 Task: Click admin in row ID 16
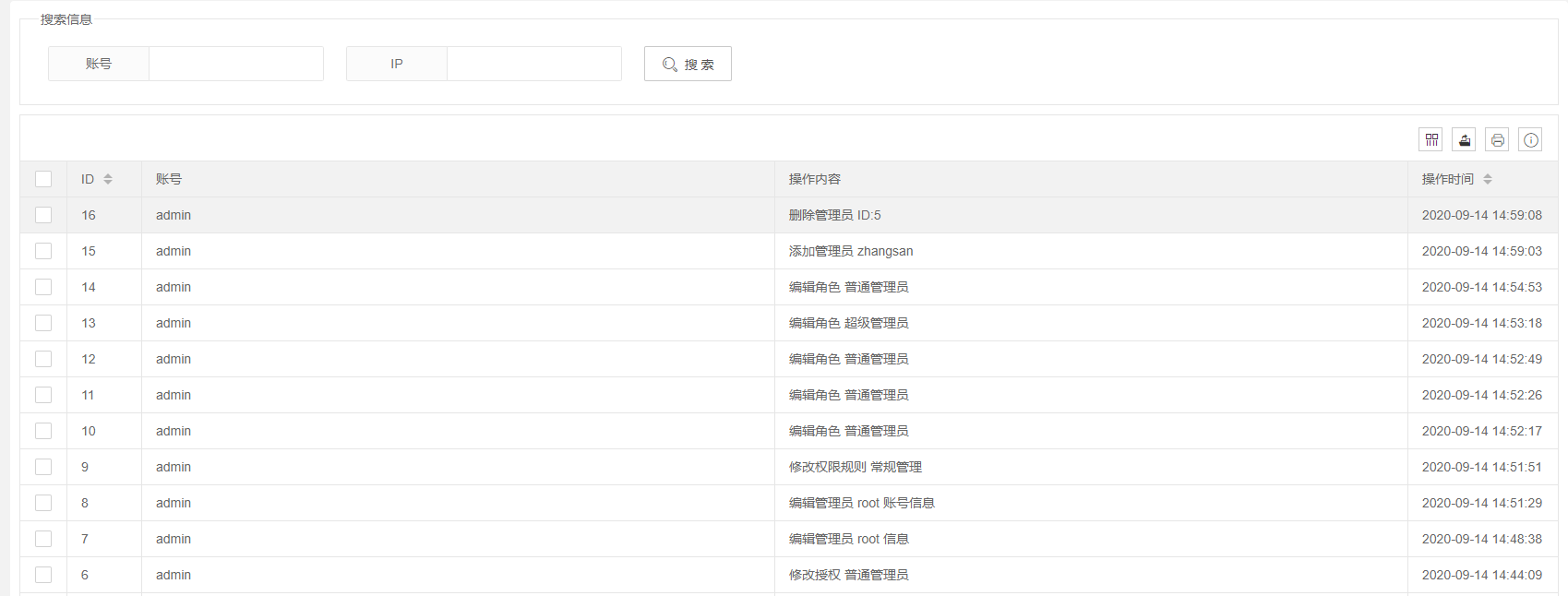[x=174, y=215]
